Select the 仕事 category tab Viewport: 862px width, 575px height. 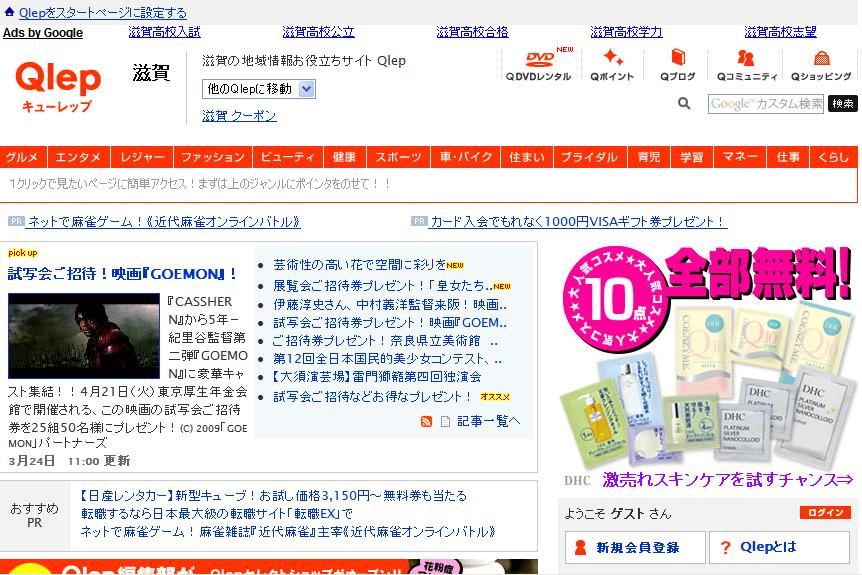tap(788, 157)
